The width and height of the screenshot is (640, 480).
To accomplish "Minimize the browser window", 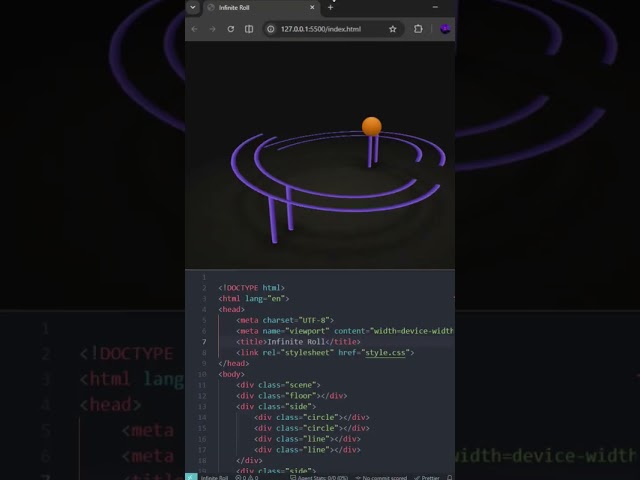I will click(x=436, y=7).
